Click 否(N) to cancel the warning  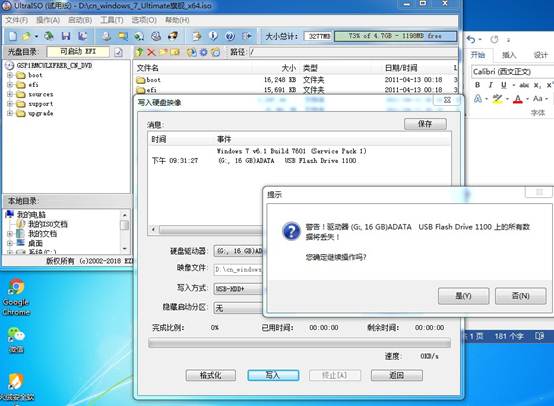[520, 296]
